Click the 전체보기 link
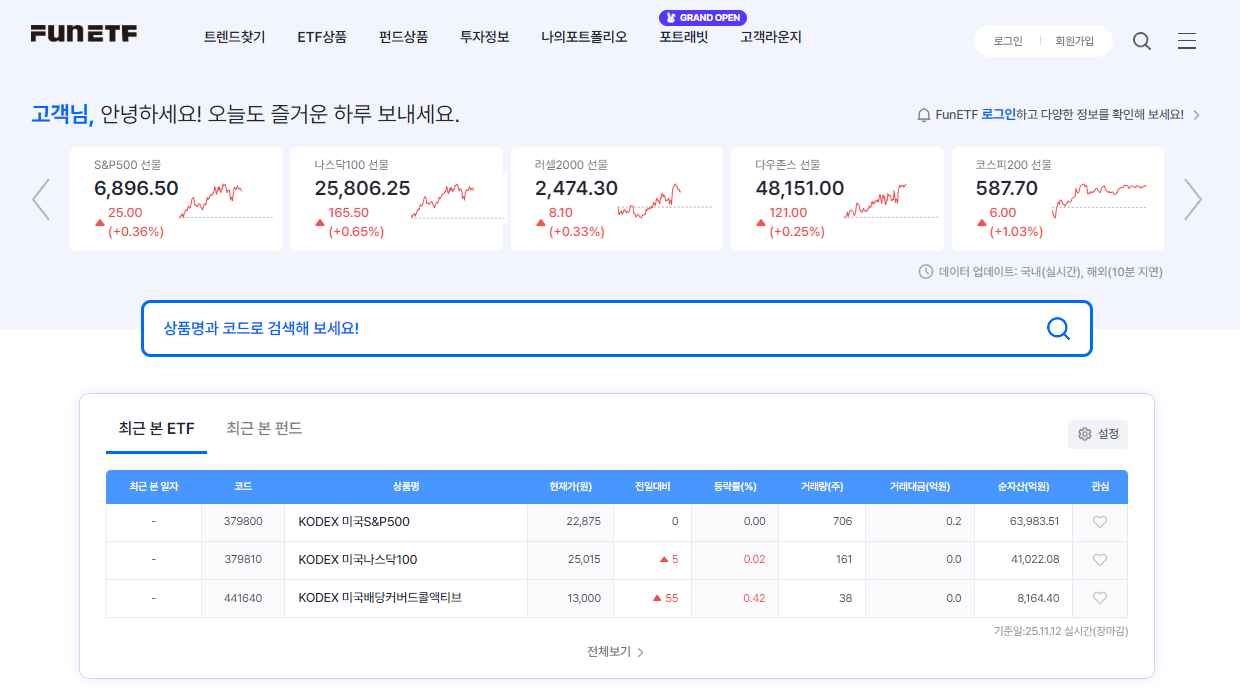The image size is (1240, 693). point(615,652)
